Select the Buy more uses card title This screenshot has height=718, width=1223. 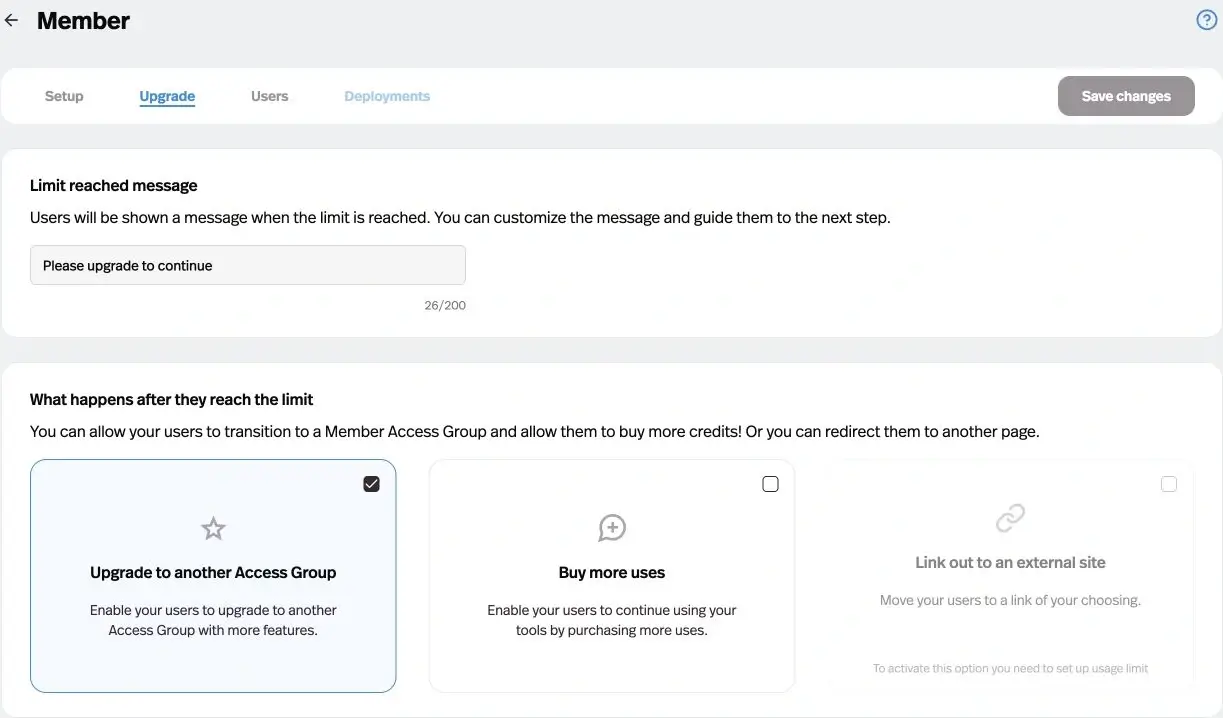[612, 573]
